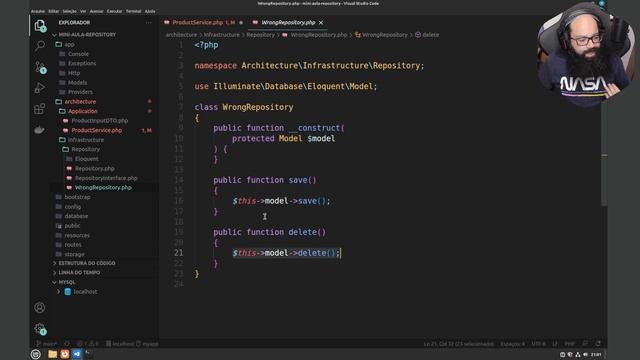Open the file manager icon in taskbar

point(53,354)
